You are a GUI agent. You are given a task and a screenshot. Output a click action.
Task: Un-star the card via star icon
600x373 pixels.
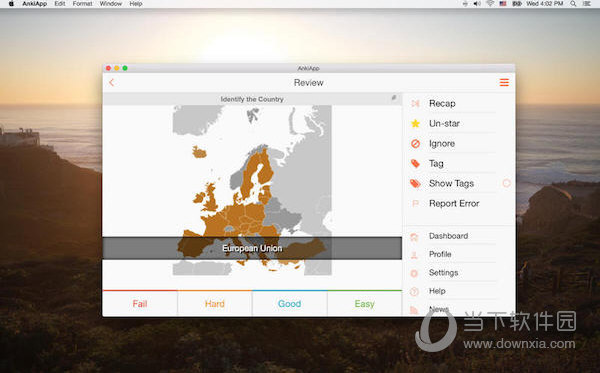tap(415, 123)
